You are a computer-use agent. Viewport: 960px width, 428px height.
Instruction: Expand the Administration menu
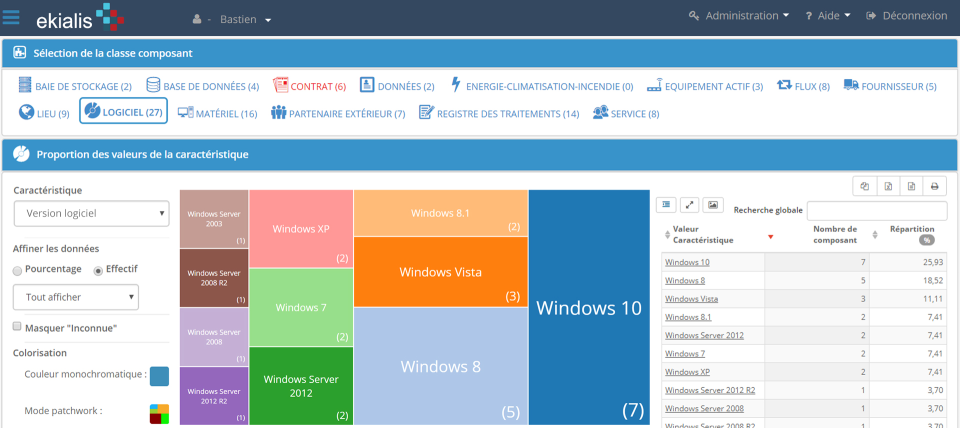(x=739, y=16)
